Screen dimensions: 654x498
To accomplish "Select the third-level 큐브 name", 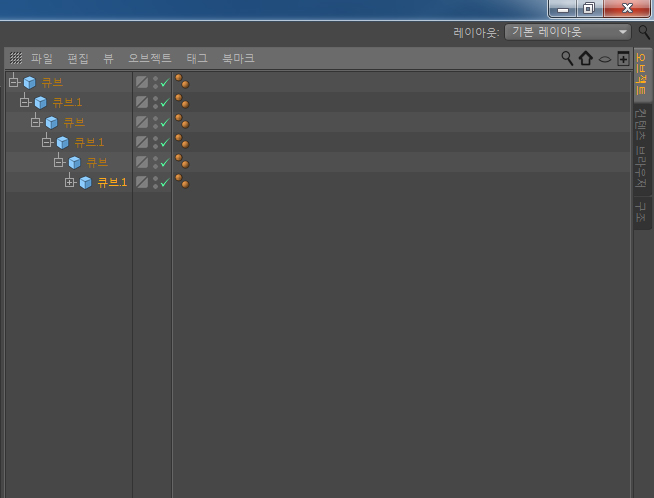I will (74, 122).
